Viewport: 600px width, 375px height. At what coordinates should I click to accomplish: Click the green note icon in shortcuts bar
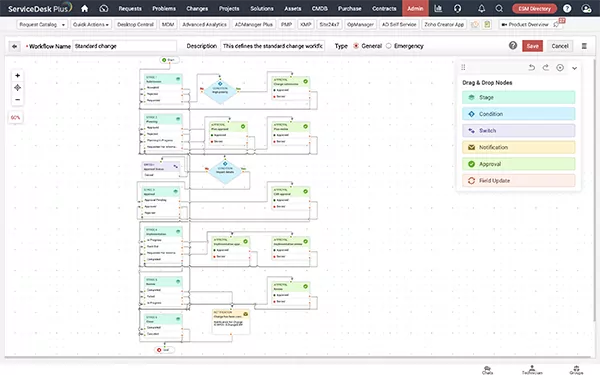(487, 24)
